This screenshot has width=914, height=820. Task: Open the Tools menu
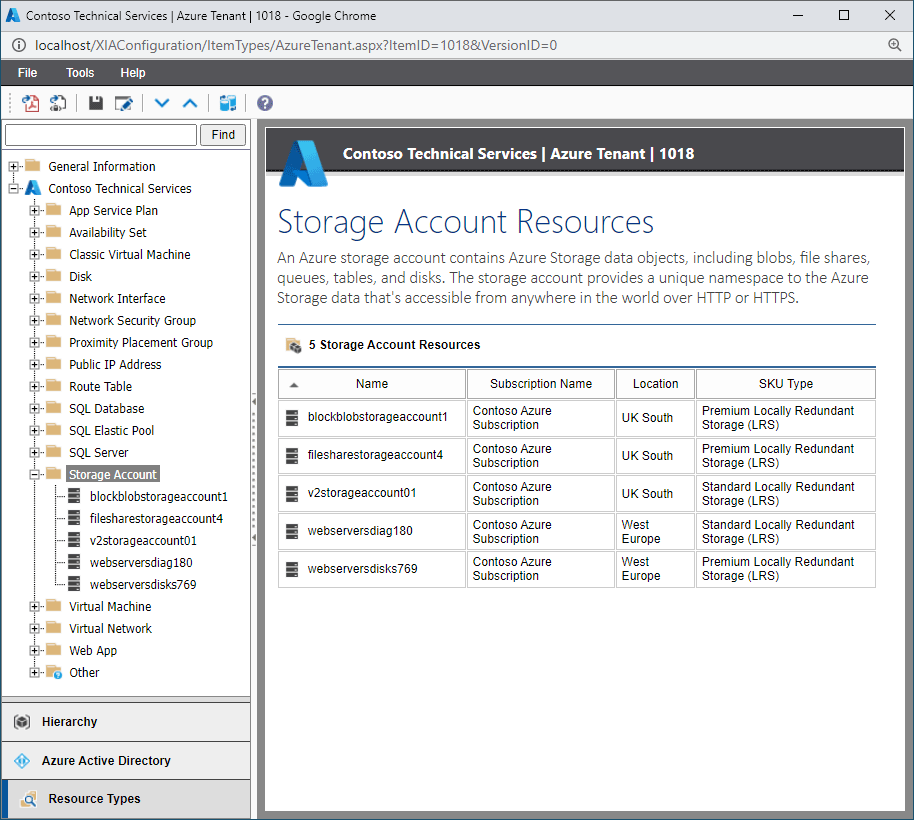[x=80, y=73]
